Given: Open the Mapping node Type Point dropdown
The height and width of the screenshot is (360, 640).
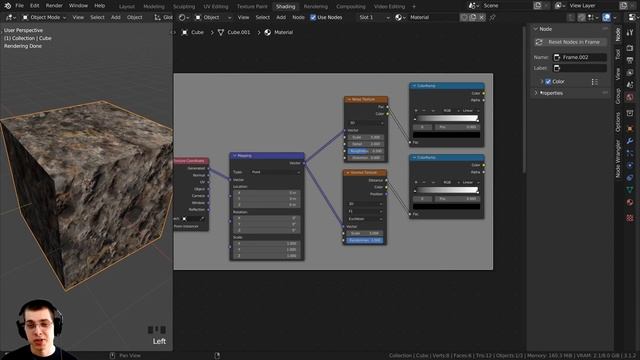Looking at the screenshot, I should click(x=276, y=172).
